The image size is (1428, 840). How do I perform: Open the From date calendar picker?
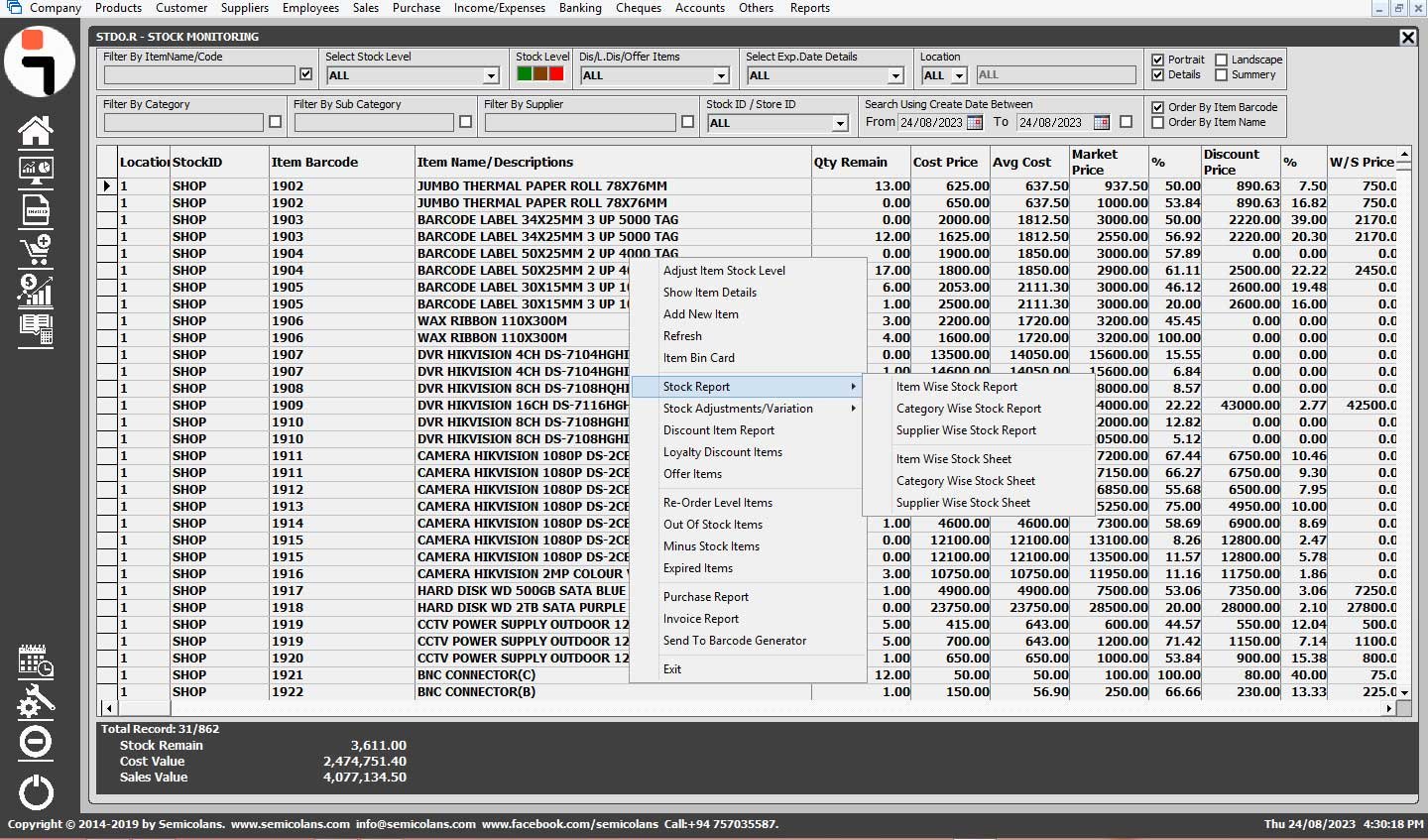(x=974, y=123)
